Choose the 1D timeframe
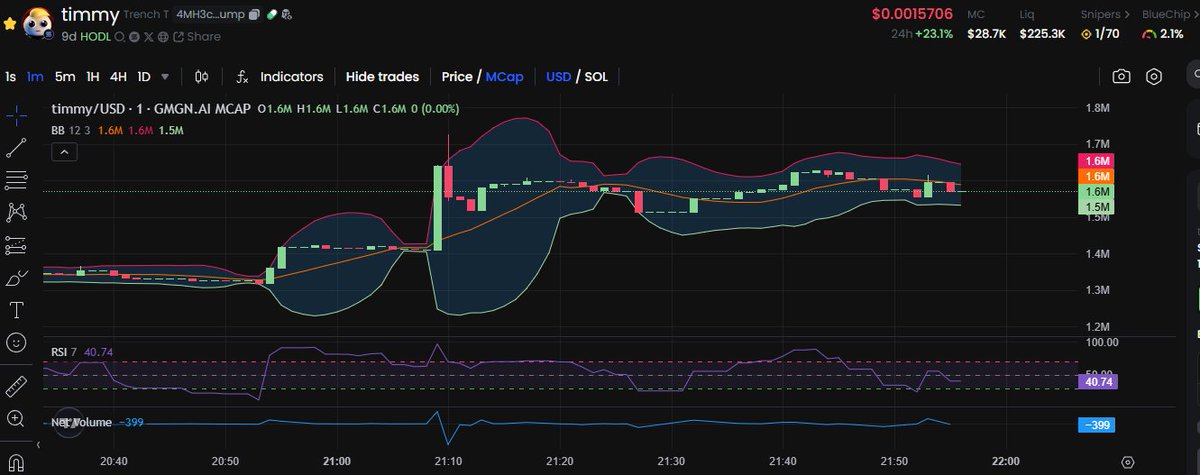The height and width of the screenshot is (475, 1200). pyautogui.click(x=144, y=77)
